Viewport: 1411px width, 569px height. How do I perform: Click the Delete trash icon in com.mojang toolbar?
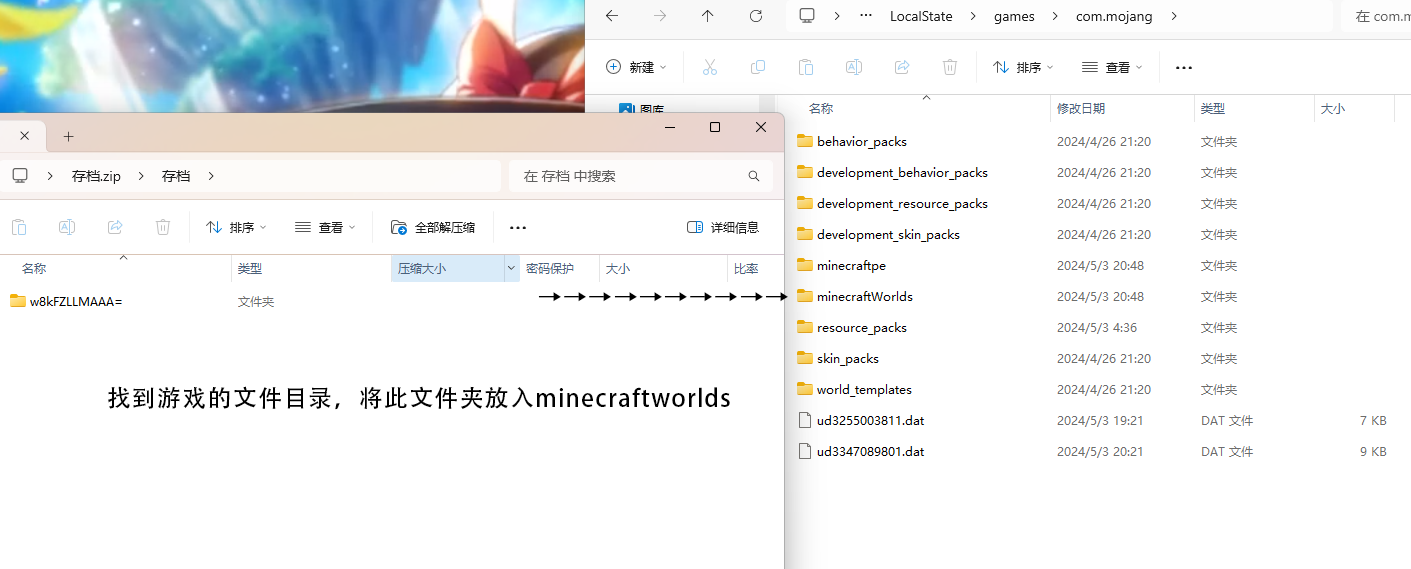click(950, 67)
